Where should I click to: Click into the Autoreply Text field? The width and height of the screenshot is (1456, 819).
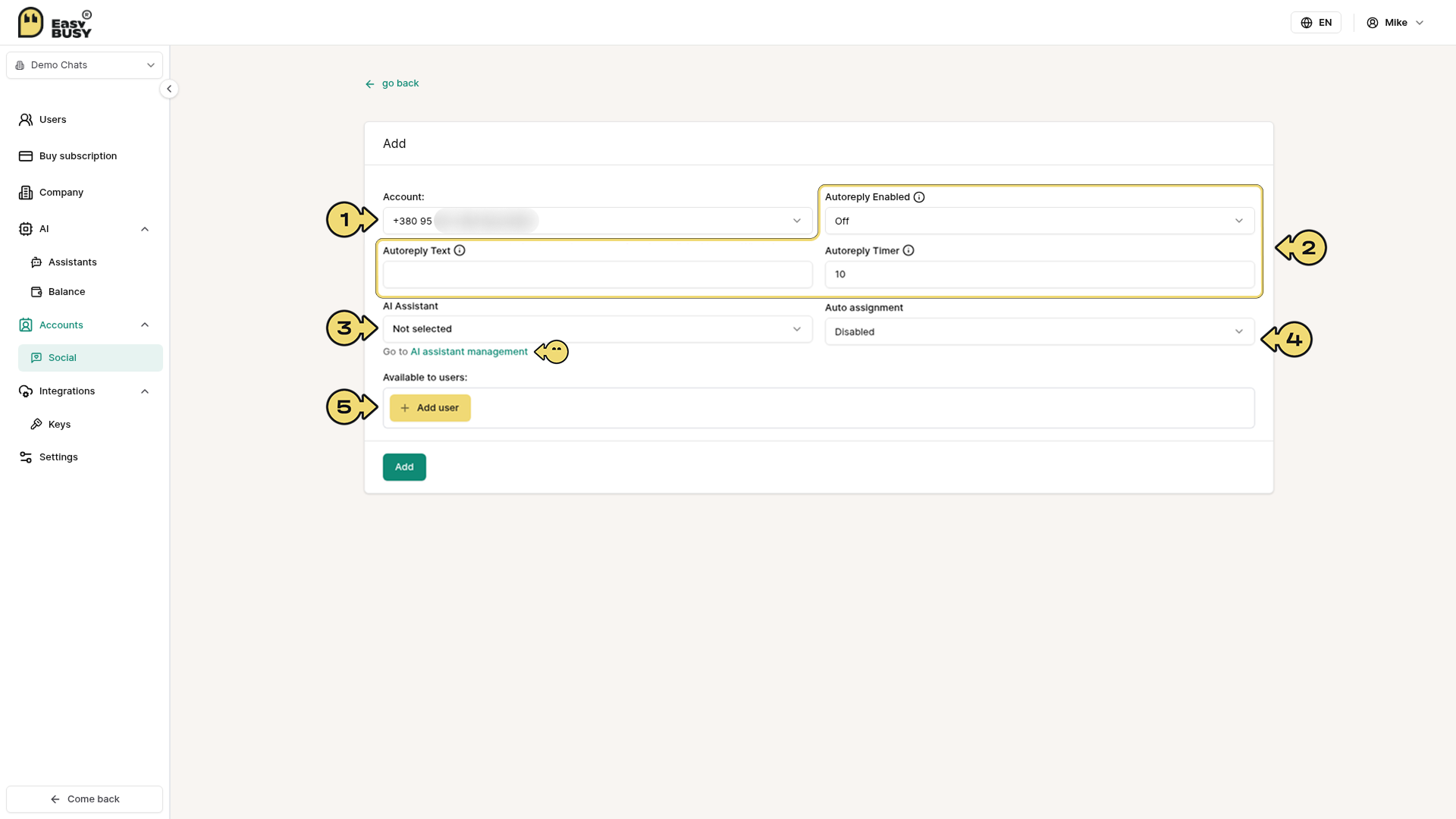[x=598, y=275]
